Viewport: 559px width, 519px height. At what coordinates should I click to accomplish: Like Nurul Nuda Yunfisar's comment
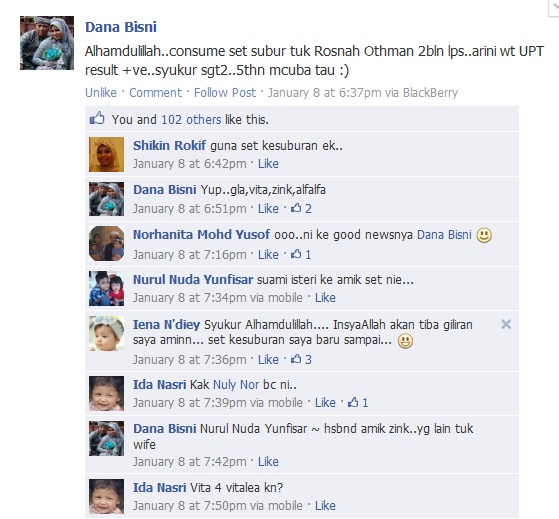pos(325,297)
